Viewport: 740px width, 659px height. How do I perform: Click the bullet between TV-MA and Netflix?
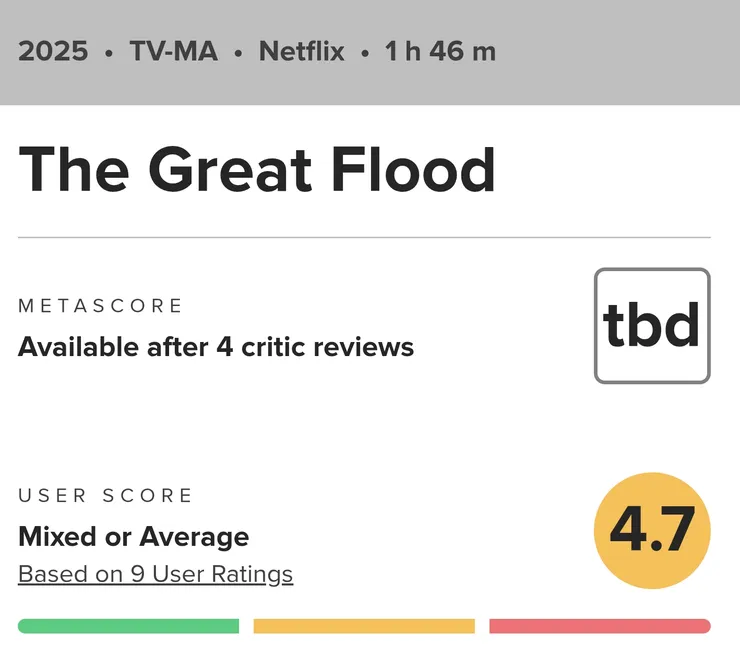(238, 52)
